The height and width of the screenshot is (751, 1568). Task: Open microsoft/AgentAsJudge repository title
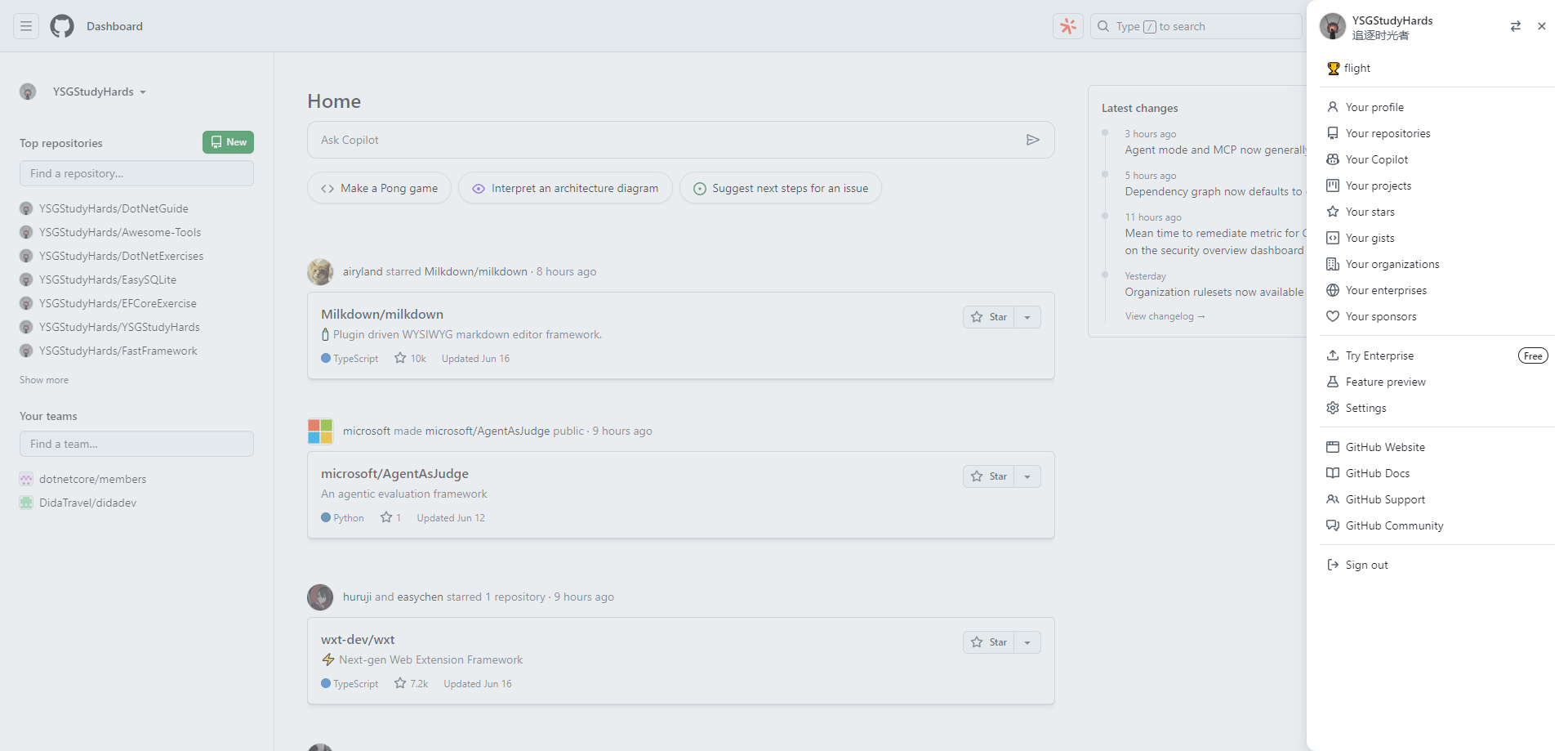pos(394,474)
